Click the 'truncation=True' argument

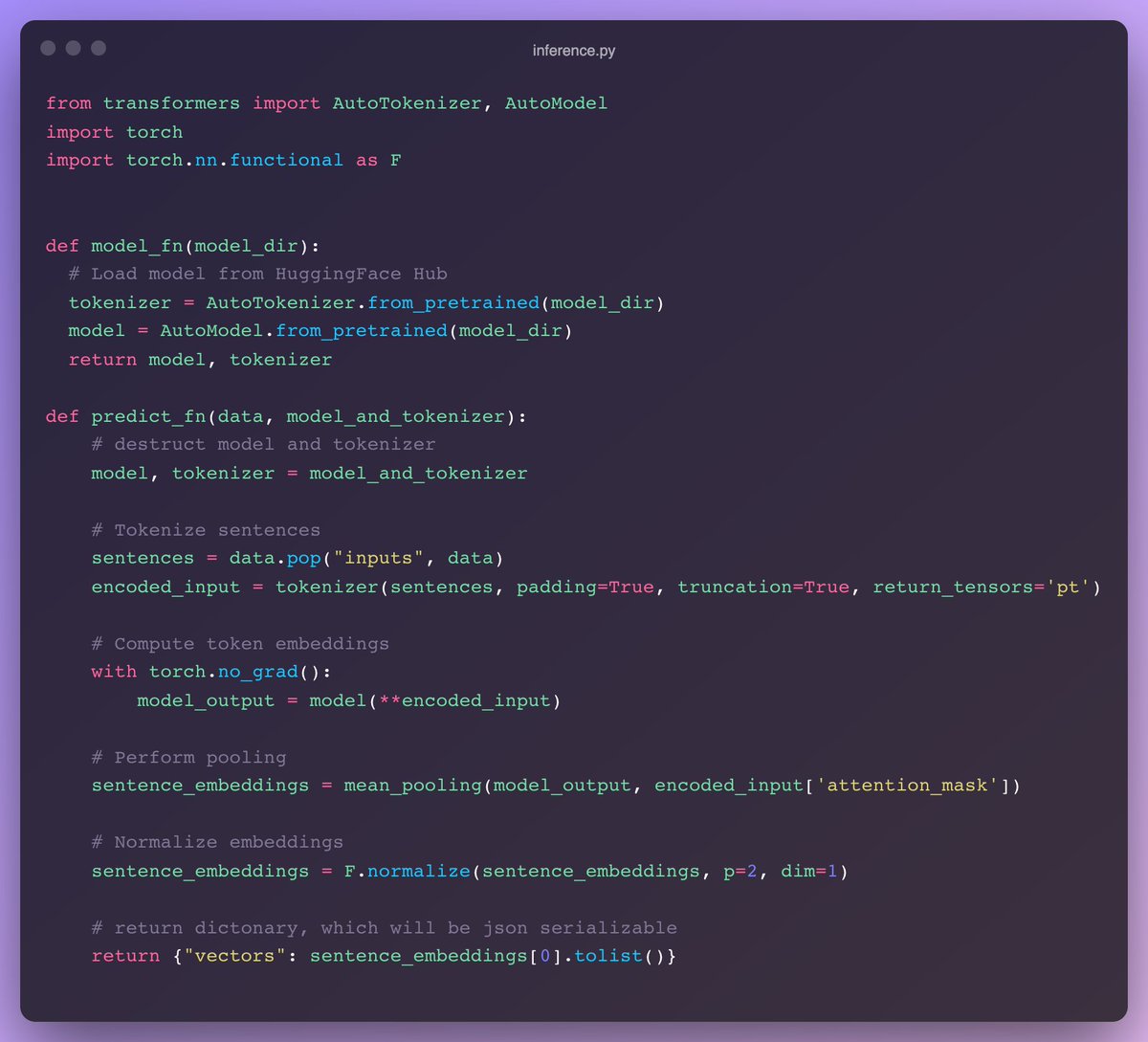click(763, 587)
